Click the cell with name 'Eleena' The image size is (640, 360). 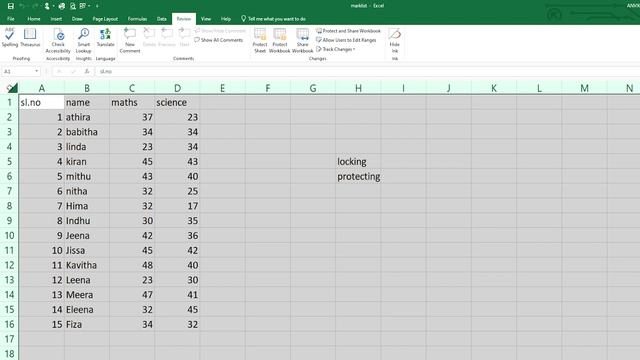[87, 310]
